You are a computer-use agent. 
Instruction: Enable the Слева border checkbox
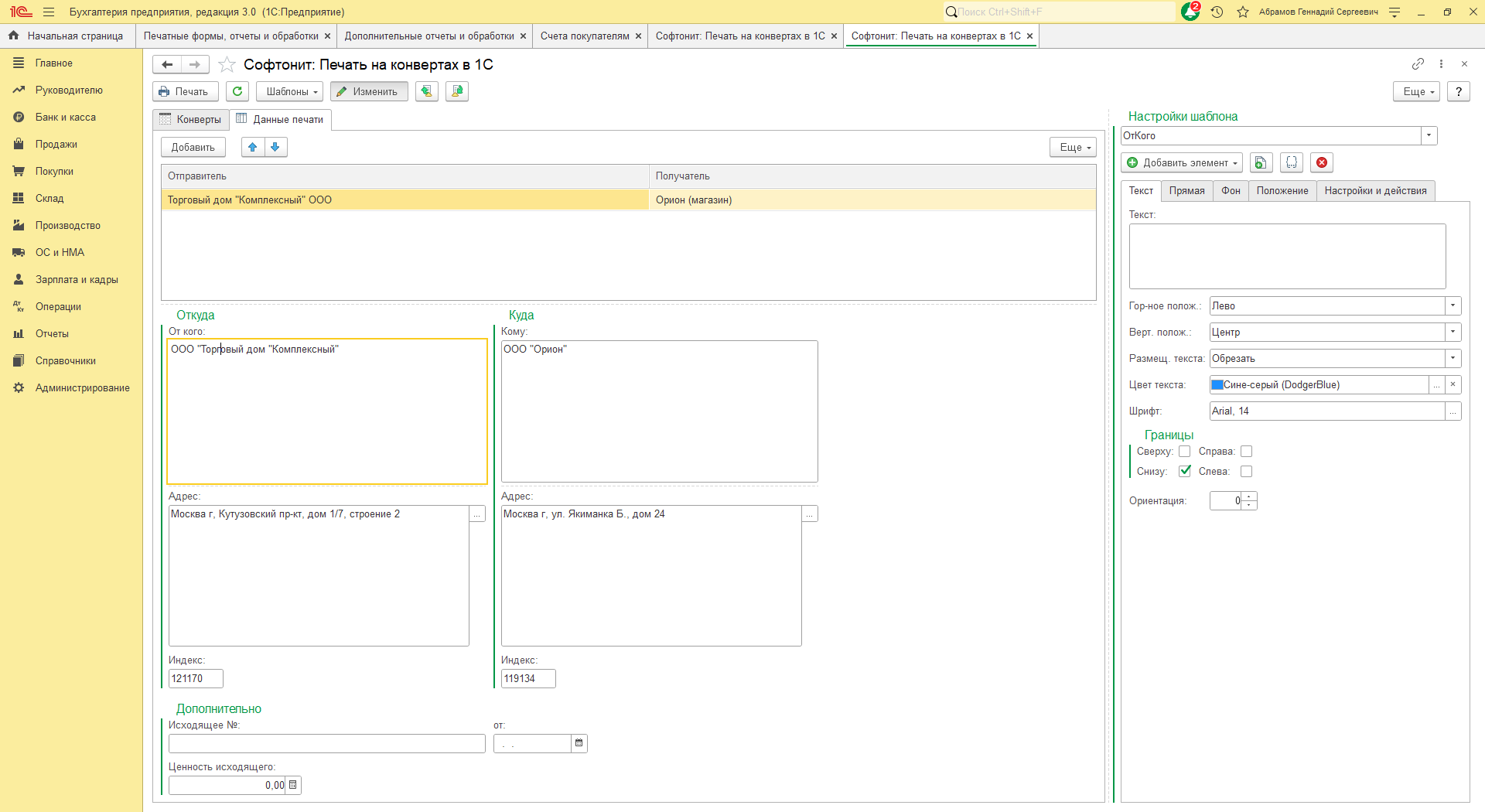click(1246, 471)
